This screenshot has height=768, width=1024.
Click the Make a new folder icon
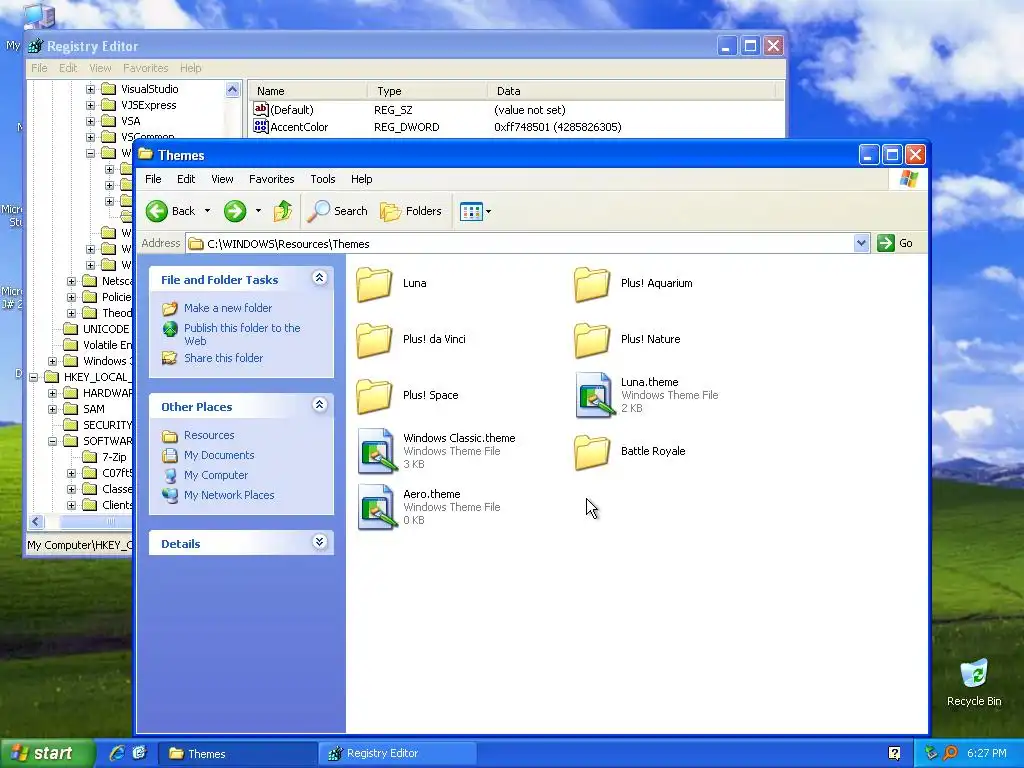pyautogui.click(x=170, y=308)
